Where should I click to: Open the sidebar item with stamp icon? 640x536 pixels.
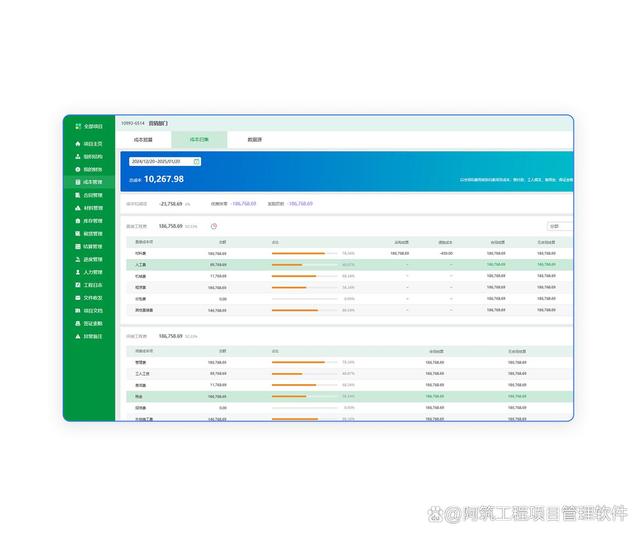[89, 324]
